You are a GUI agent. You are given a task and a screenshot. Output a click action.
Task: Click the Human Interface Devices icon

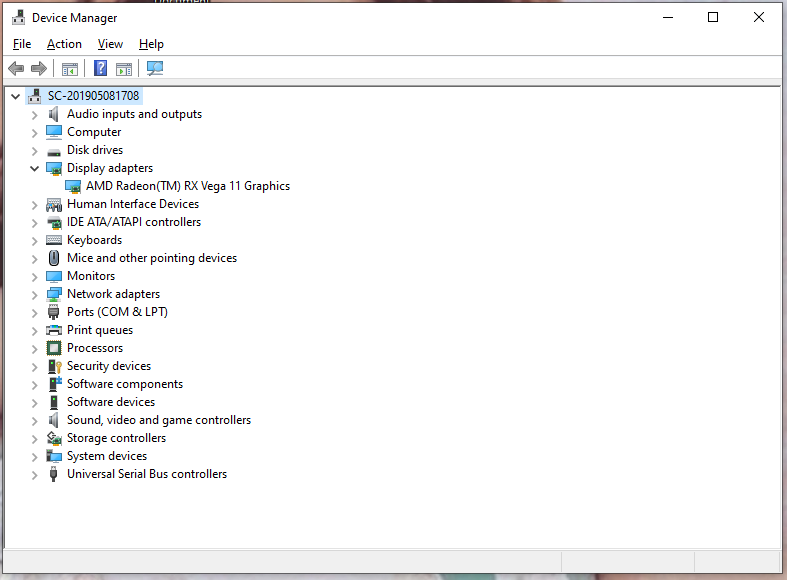54,204
